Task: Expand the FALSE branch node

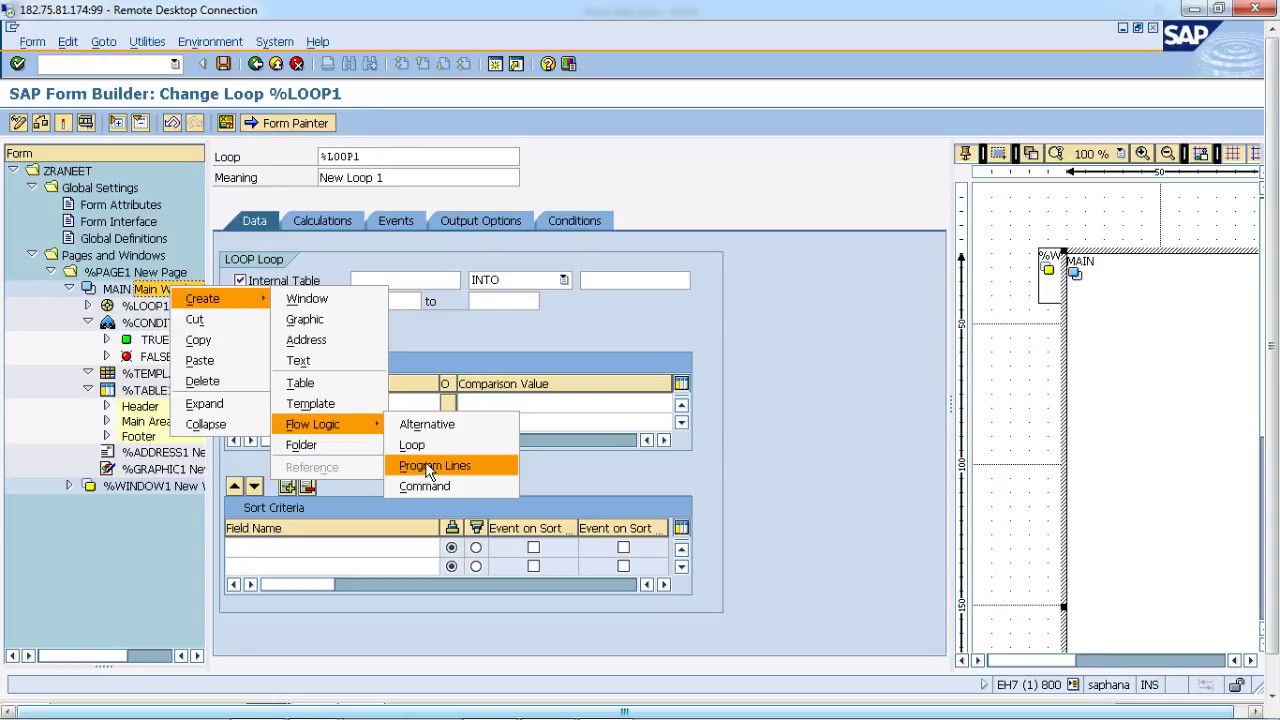Action: (x=106, y=356)
